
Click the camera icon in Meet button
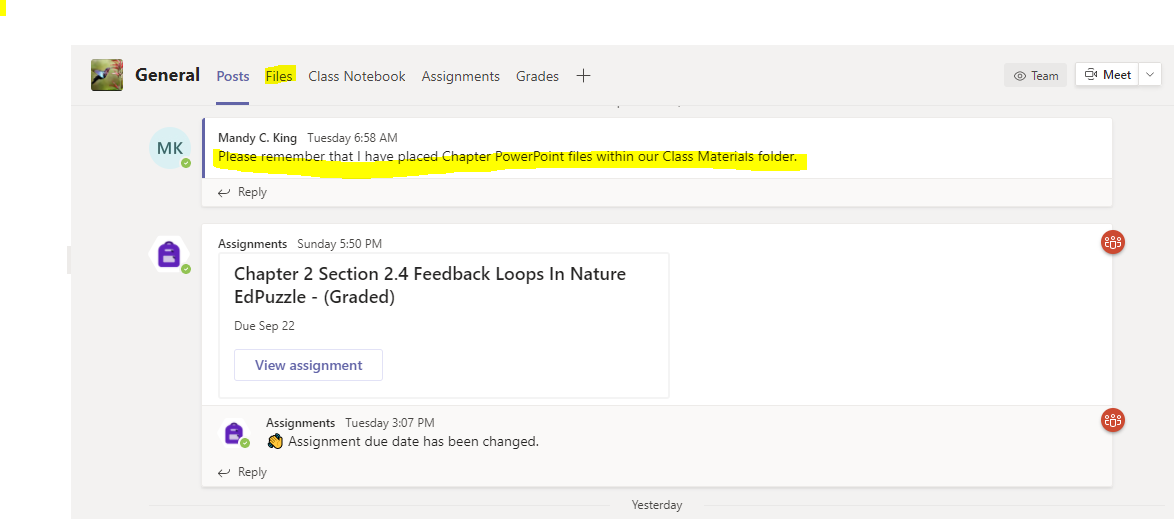point(1091,74)
